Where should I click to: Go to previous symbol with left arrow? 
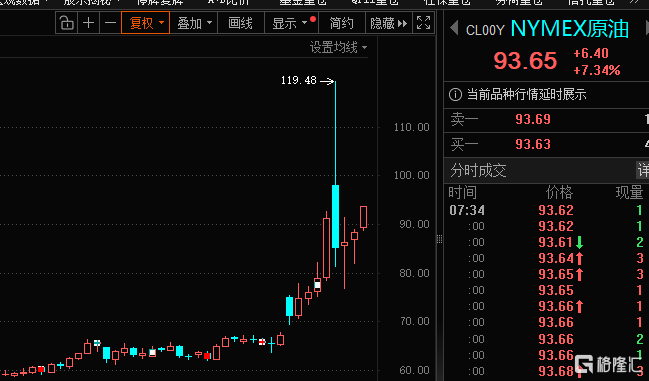[x=454, y=29]
